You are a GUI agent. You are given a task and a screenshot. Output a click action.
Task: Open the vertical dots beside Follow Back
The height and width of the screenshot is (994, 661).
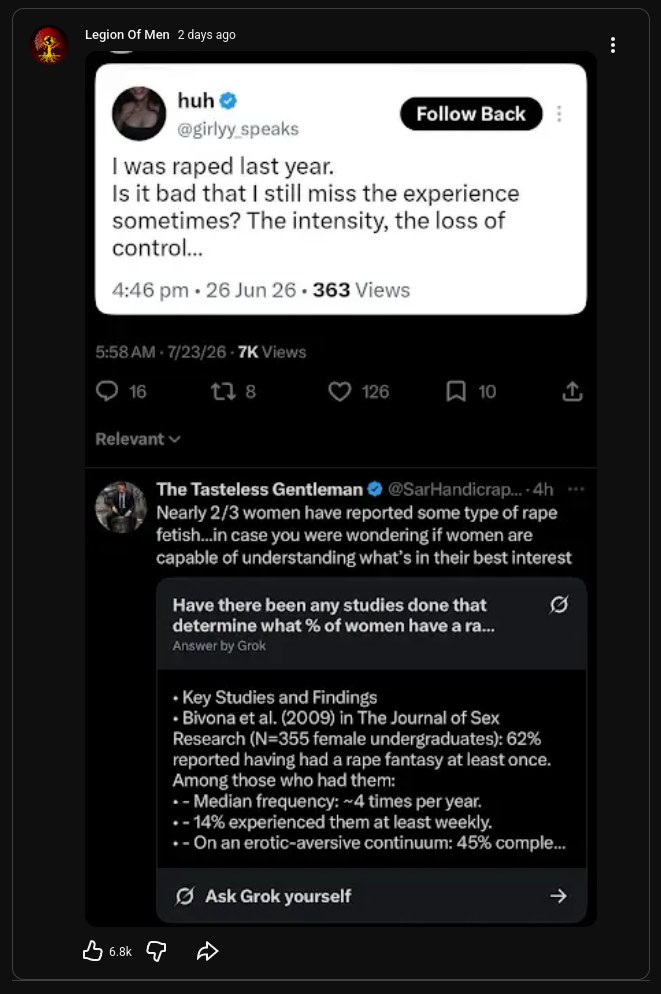tap(559, 114)
